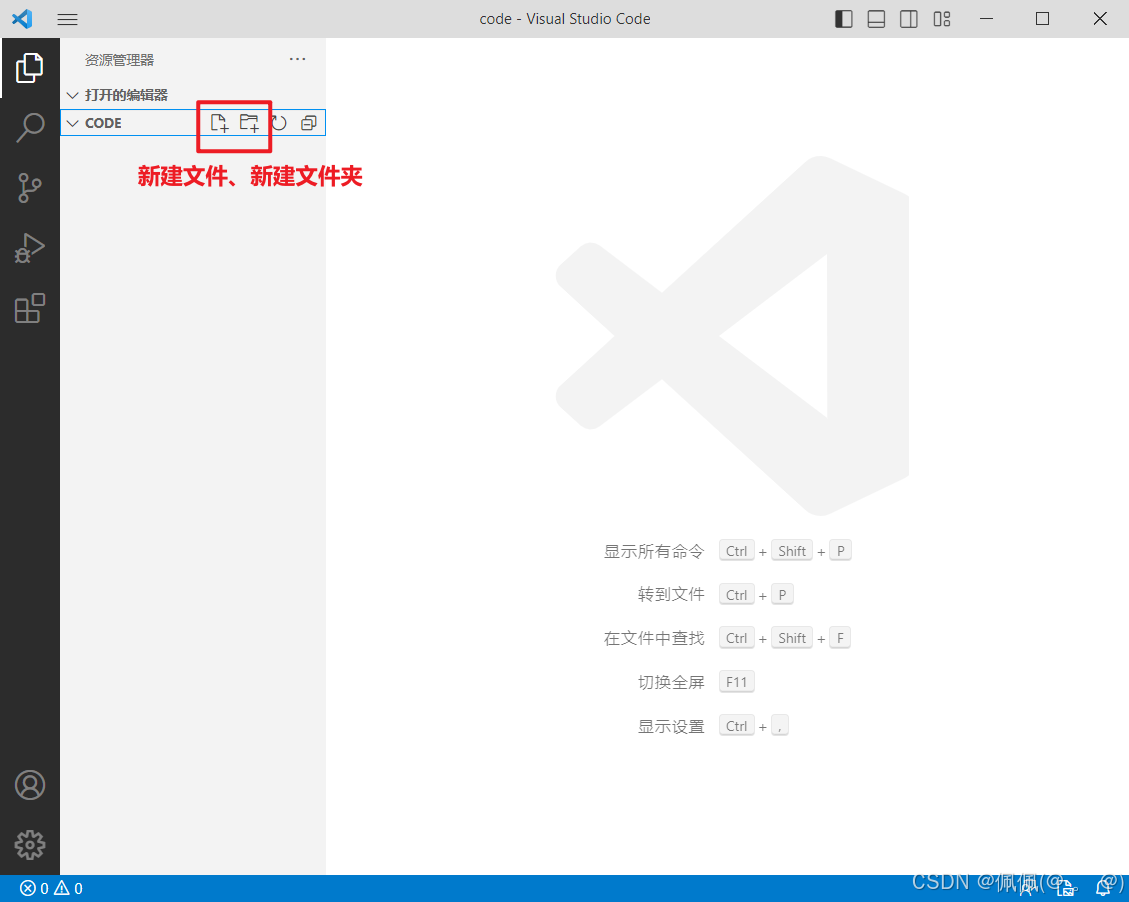Open the Extensions view
The height and width of the screenshot is (902, 1129).
click(30, 308)
